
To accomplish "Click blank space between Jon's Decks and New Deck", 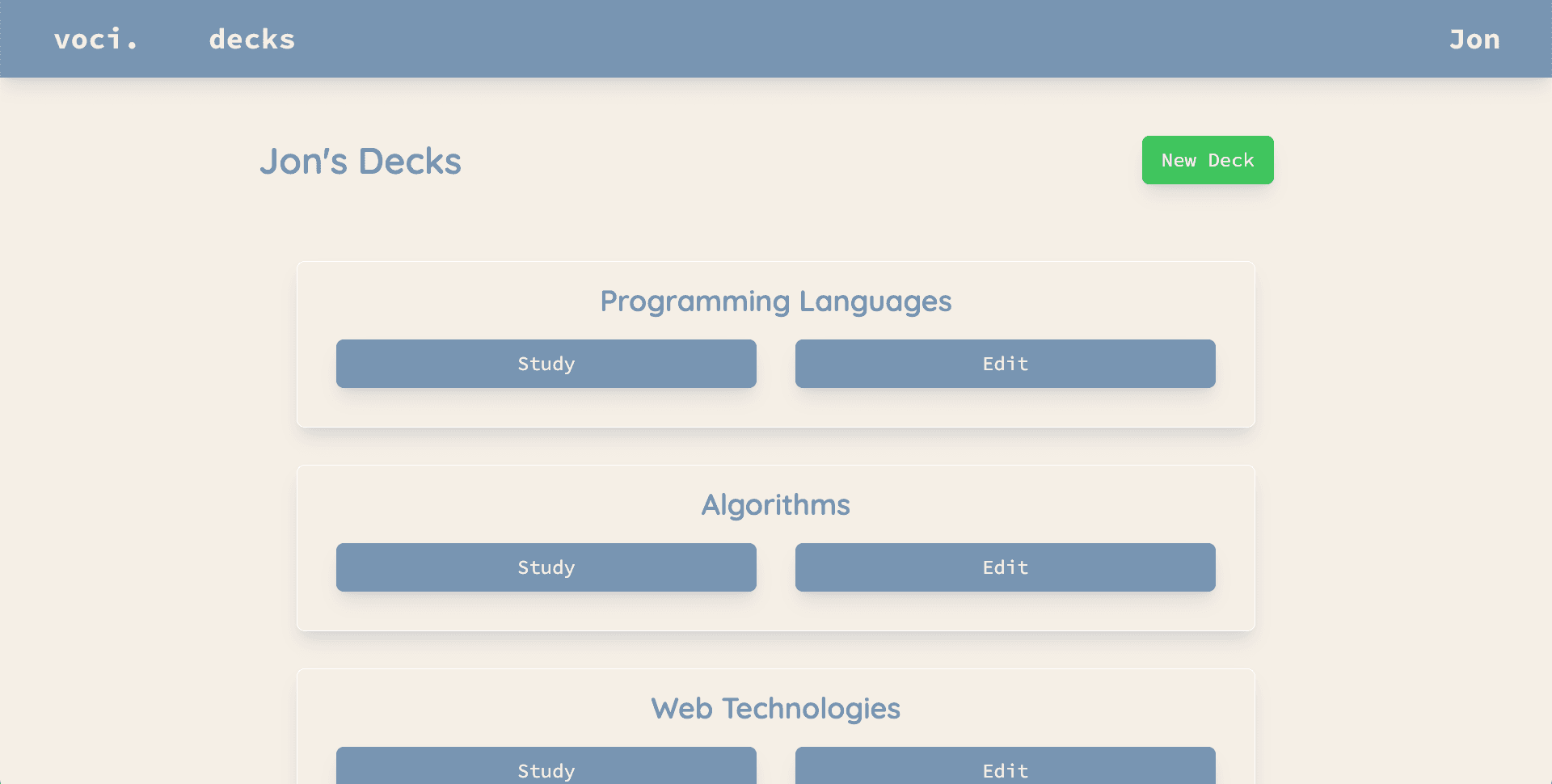I will coord(800,162).
